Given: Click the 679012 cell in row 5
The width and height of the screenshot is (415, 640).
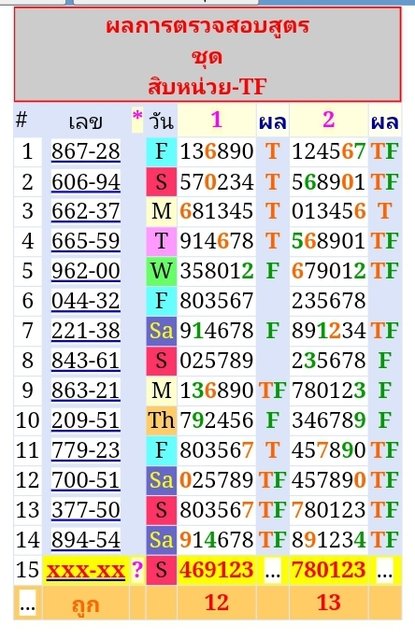Looking at the screenshot, I should pos(328,271).
